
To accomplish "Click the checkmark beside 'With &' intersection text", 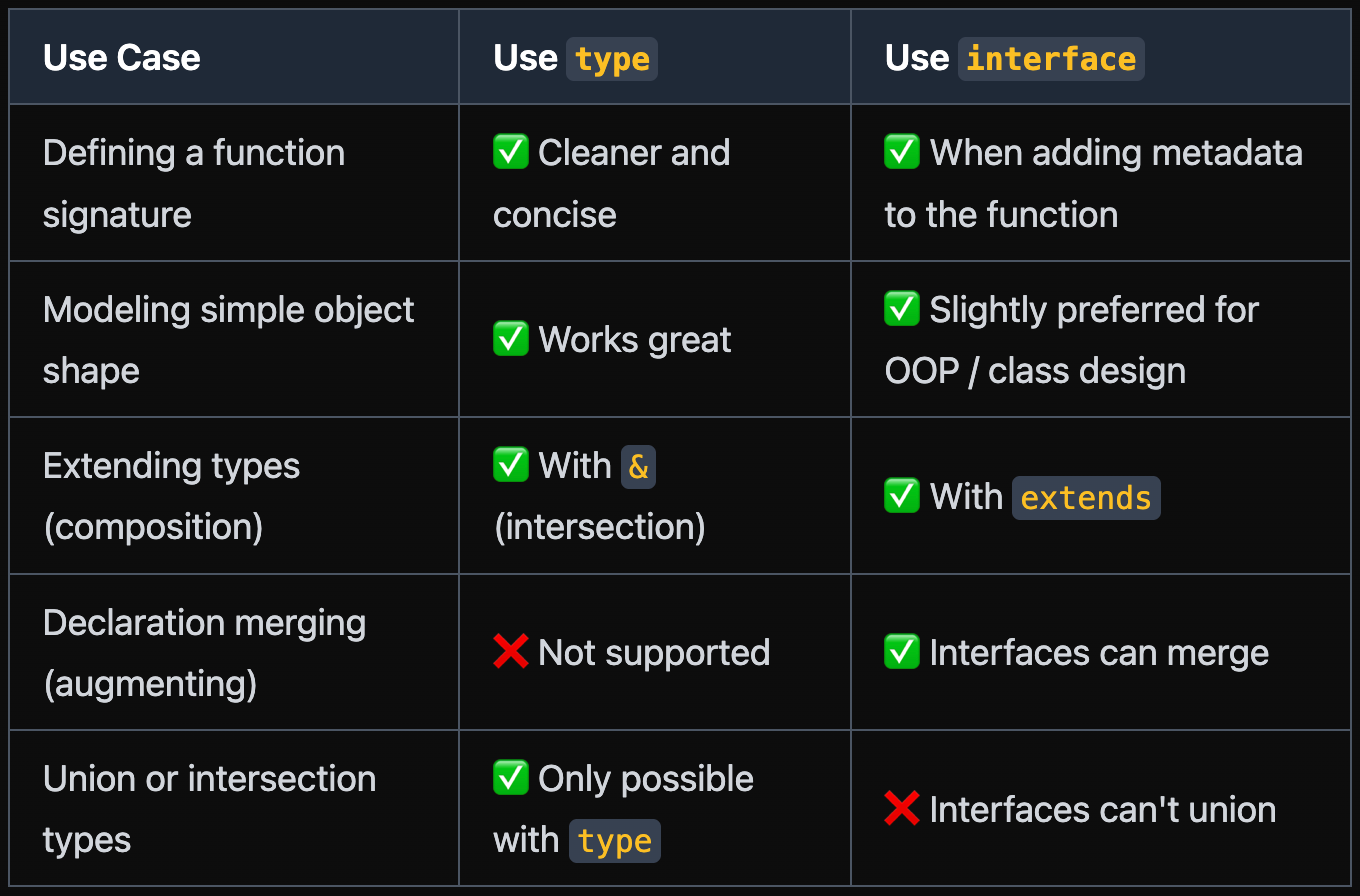I will coord(510,465).
